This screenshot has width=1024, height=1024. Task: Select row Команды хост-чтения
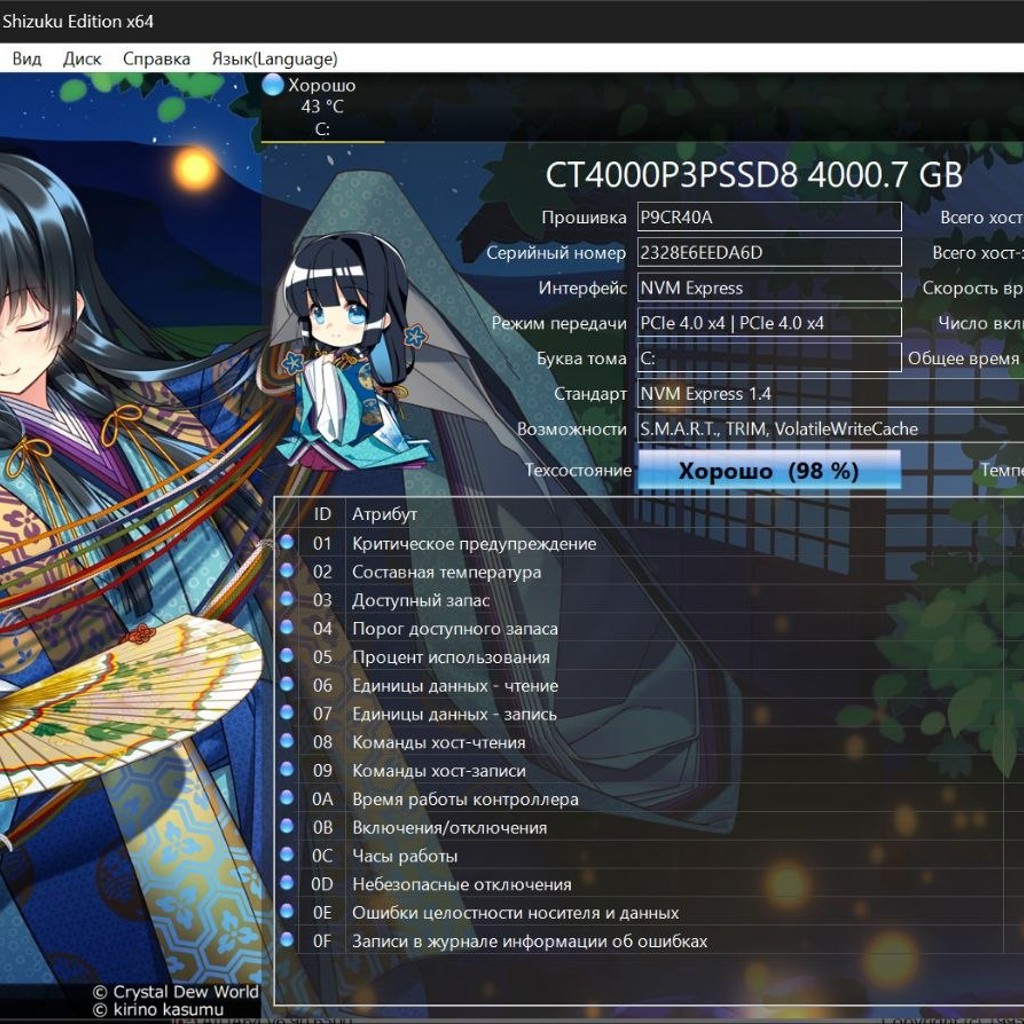coord(649,742)
